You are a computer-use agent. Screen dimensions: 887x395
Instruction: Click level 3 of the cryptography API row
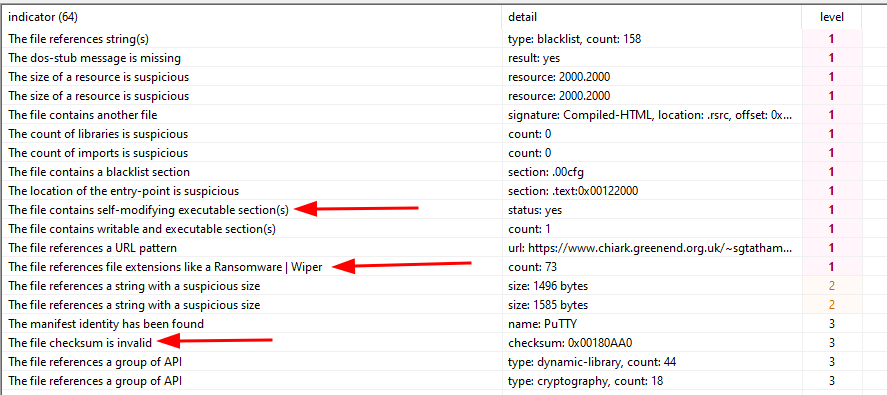(832, 381)
